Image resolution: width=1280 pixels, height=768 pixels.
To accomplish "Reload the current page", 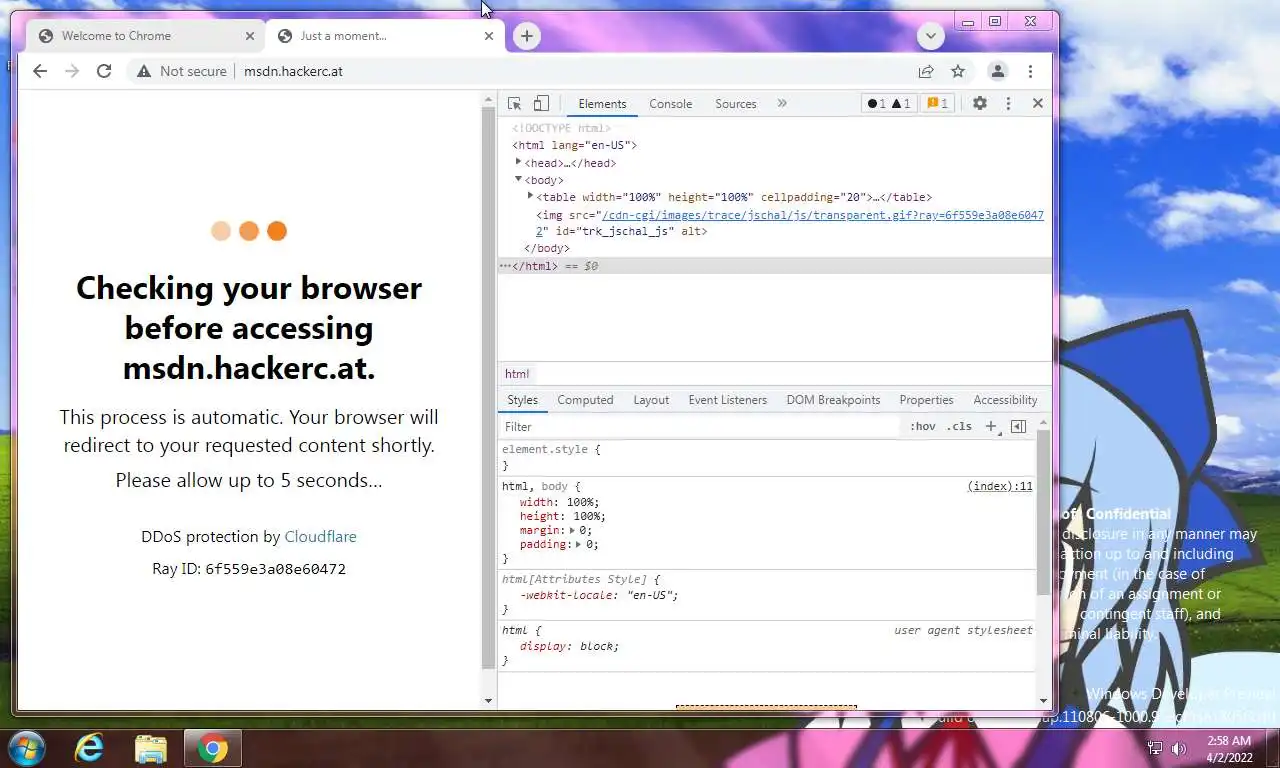I will pyautogui.click(x=104, y=71).
